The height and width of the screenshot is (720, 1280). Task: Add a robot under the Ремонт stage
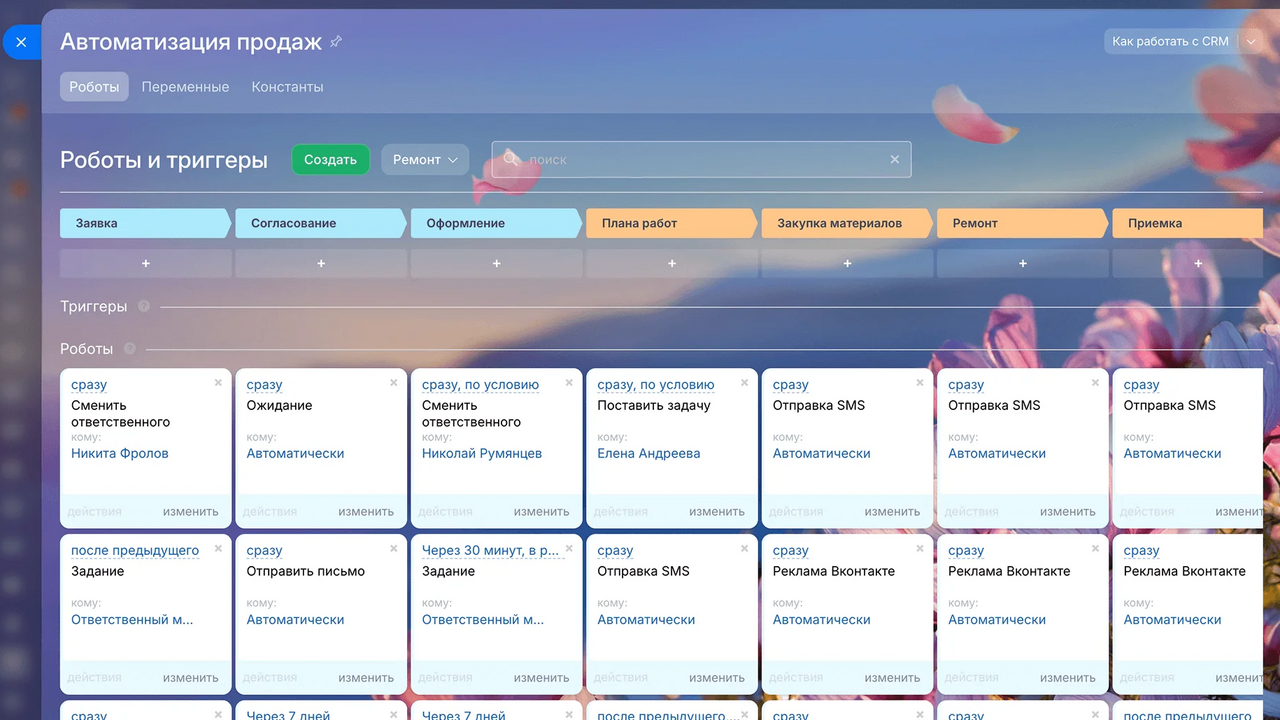[x=1023, y=263]
